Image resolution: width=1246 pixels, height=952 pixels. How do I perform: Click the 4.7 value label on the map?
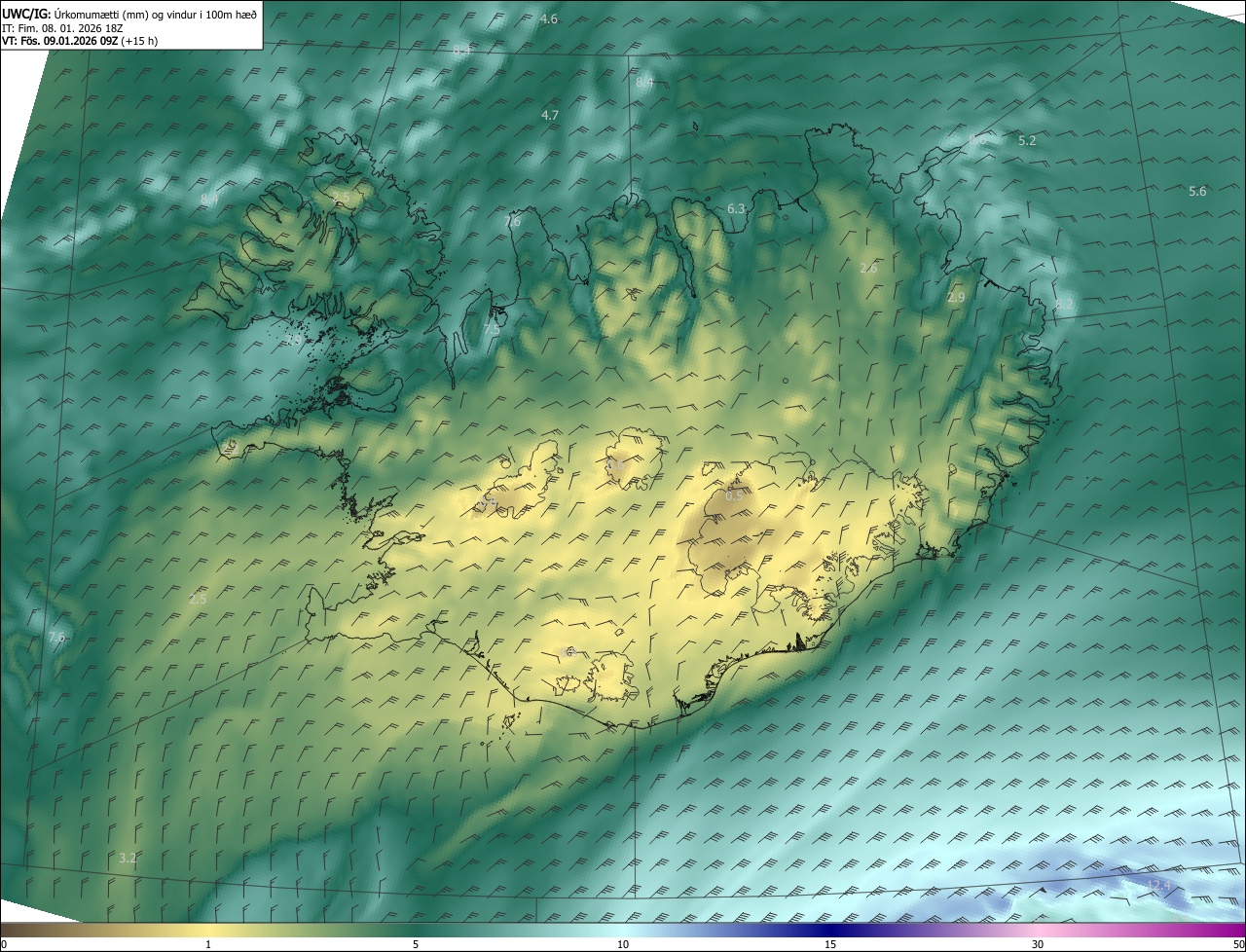(550, 115)
